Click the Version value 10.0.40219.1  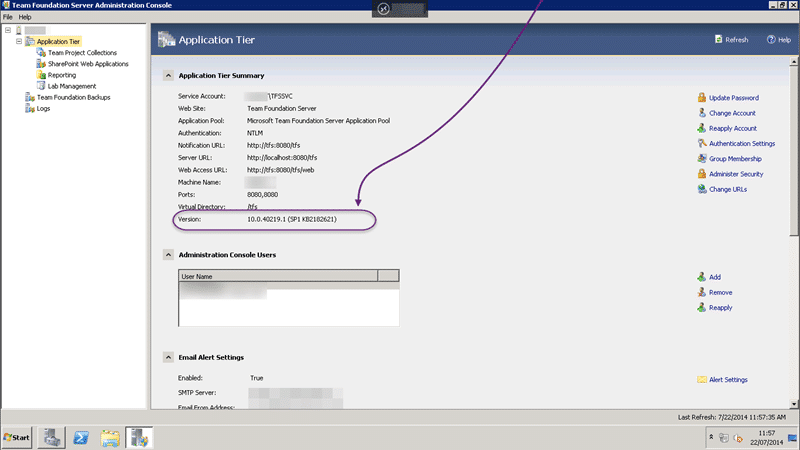292,219
